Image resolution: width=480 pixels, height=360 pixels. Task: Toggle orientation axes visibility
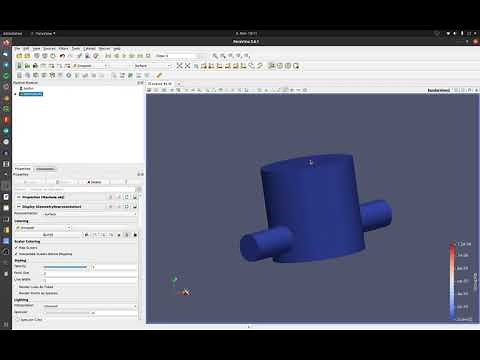[x=272, y=66]
